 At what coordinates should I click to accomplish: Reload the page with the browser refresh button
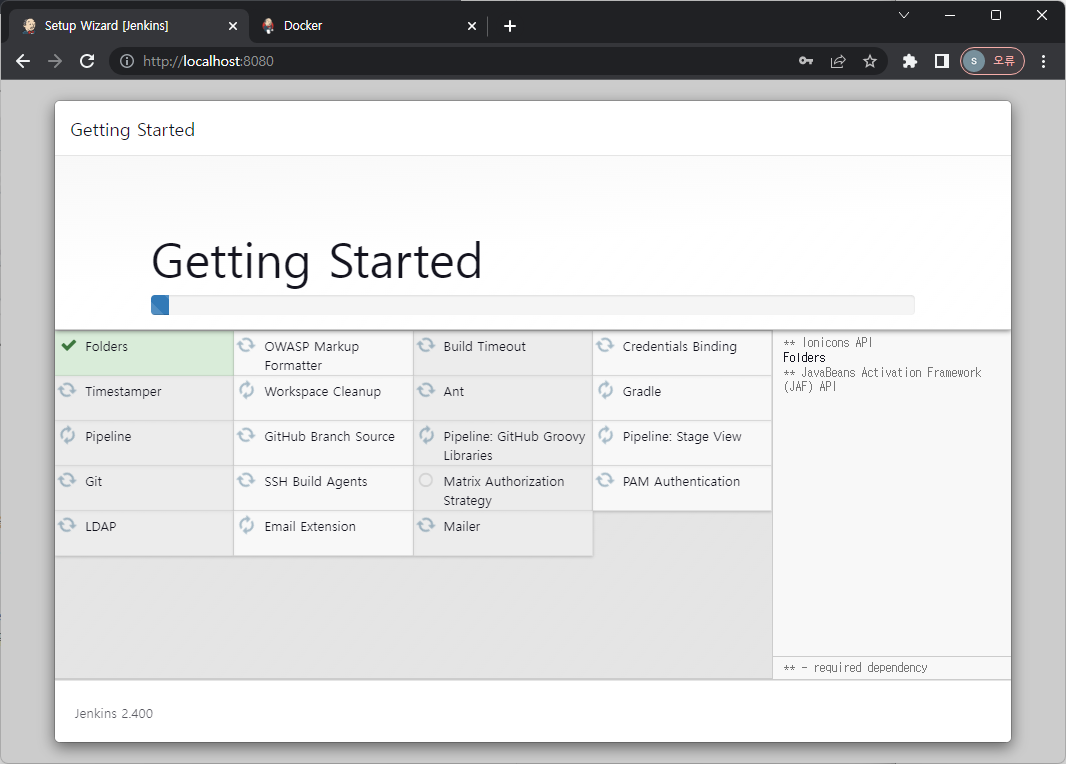click(x=87, y=61)
